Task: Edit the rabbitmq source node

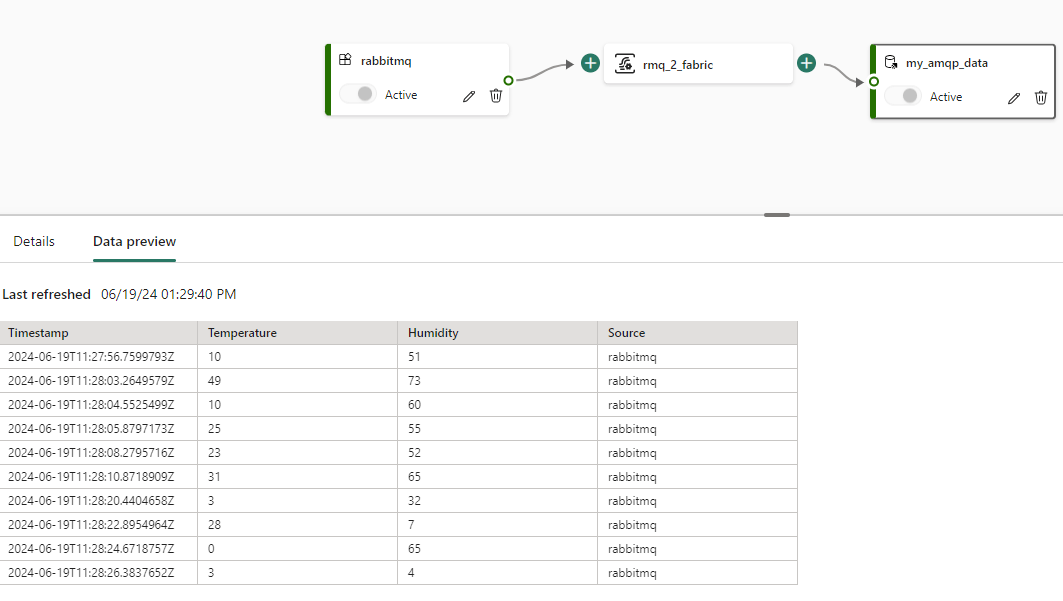Action: (469, 96)
